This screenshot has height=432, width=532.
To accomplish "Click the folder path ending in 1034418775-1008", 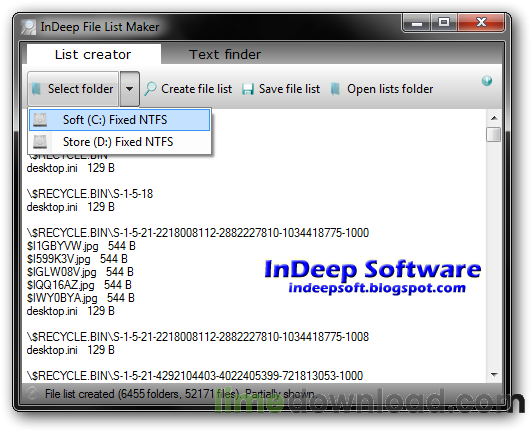I will (x=198, y=337).
